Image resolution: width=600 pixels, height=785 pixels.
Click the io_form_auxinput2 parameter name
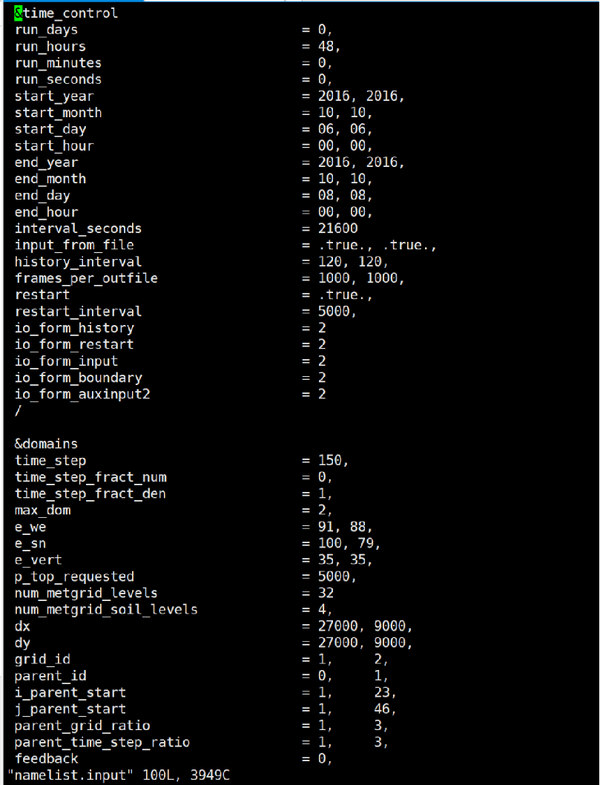pos(82,394)
